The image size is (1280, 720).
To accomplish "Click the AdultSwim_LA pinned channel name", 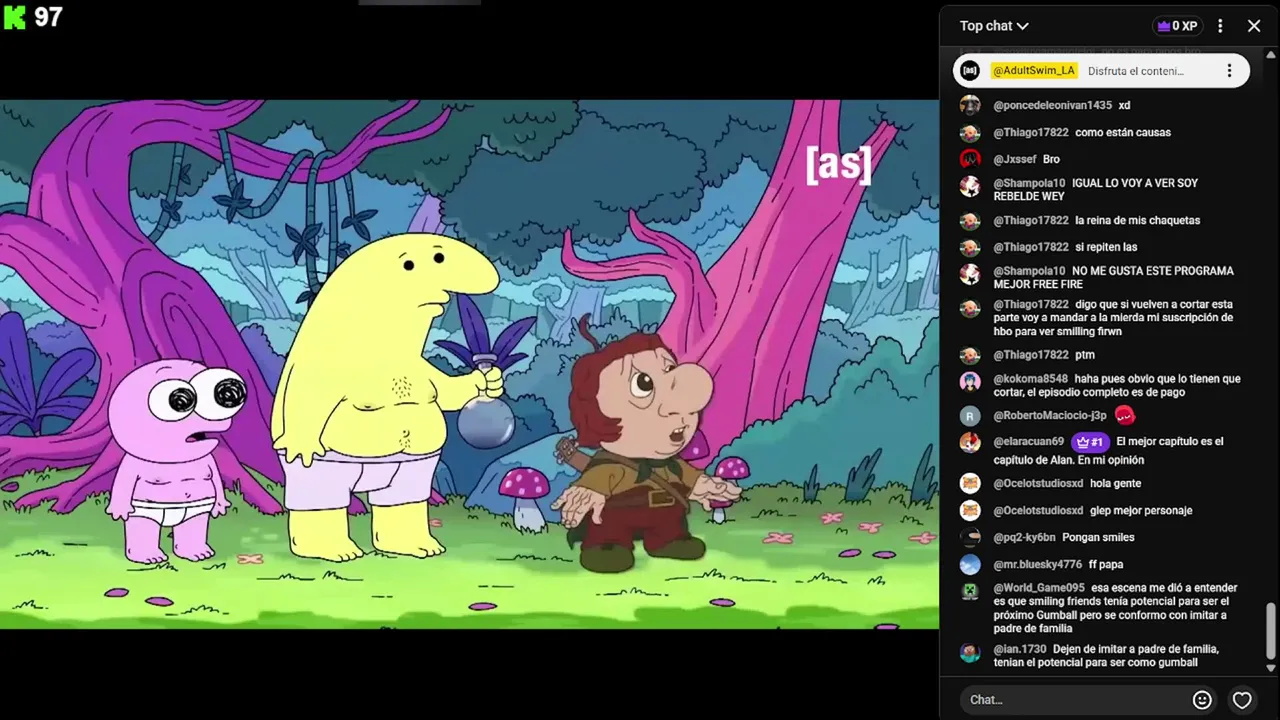I will 1034,71.
